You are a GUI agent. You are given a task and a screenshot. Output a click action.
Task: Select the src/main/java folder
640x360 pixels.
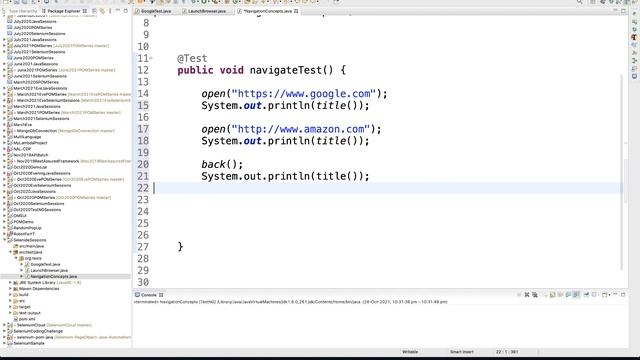[x=31, y=246]
